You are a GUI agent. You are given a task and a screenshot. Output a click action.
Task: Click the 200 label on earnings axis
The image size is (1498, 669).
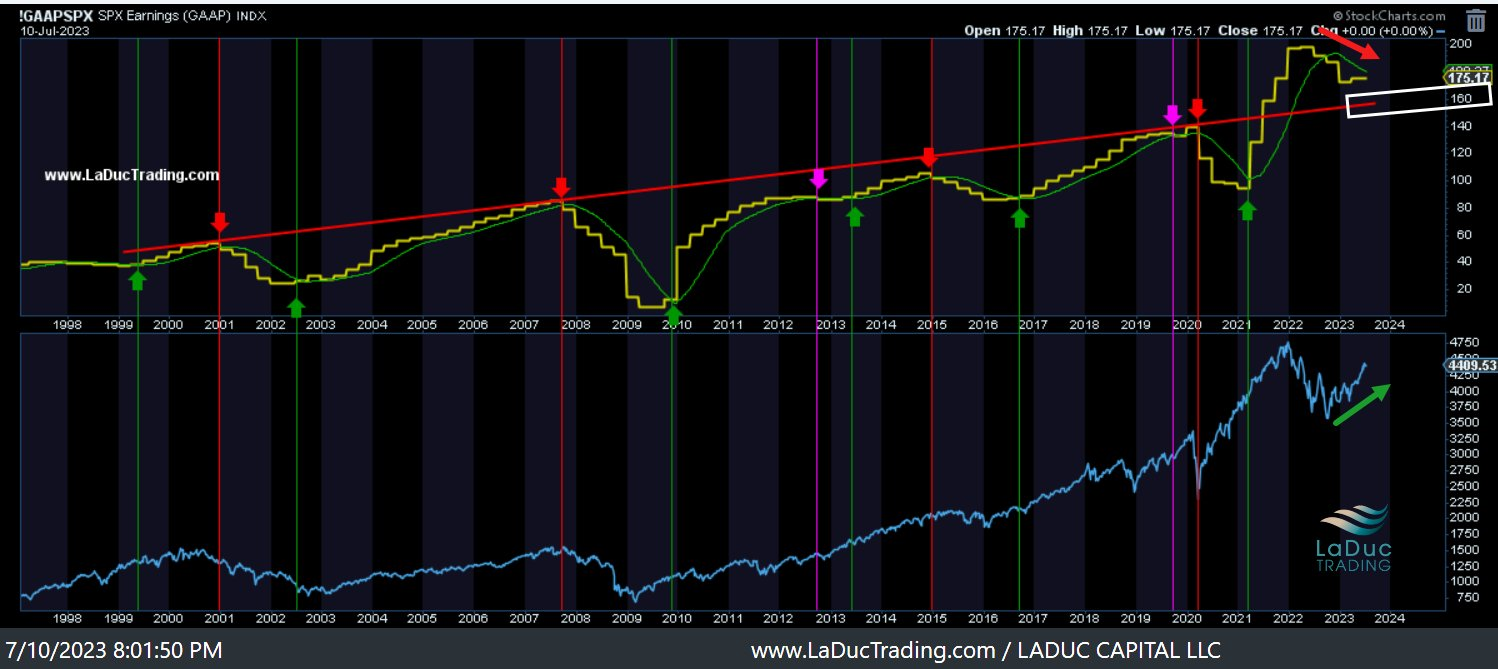pos(1461,45)
